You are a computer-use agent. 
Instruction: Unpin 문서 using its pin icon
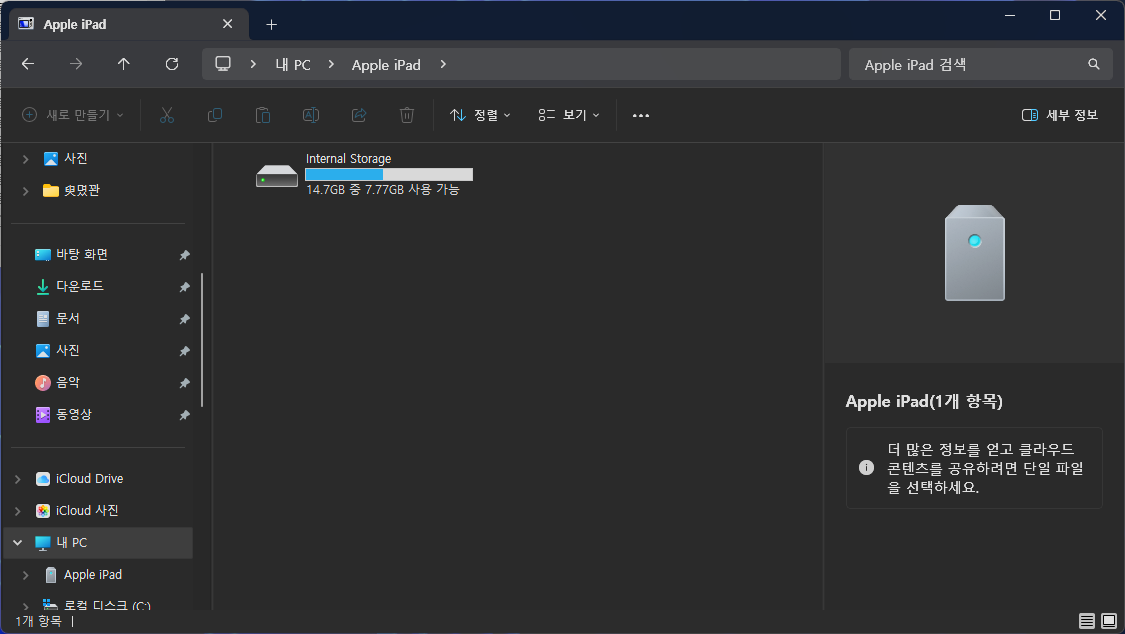(x=184, y=318)
